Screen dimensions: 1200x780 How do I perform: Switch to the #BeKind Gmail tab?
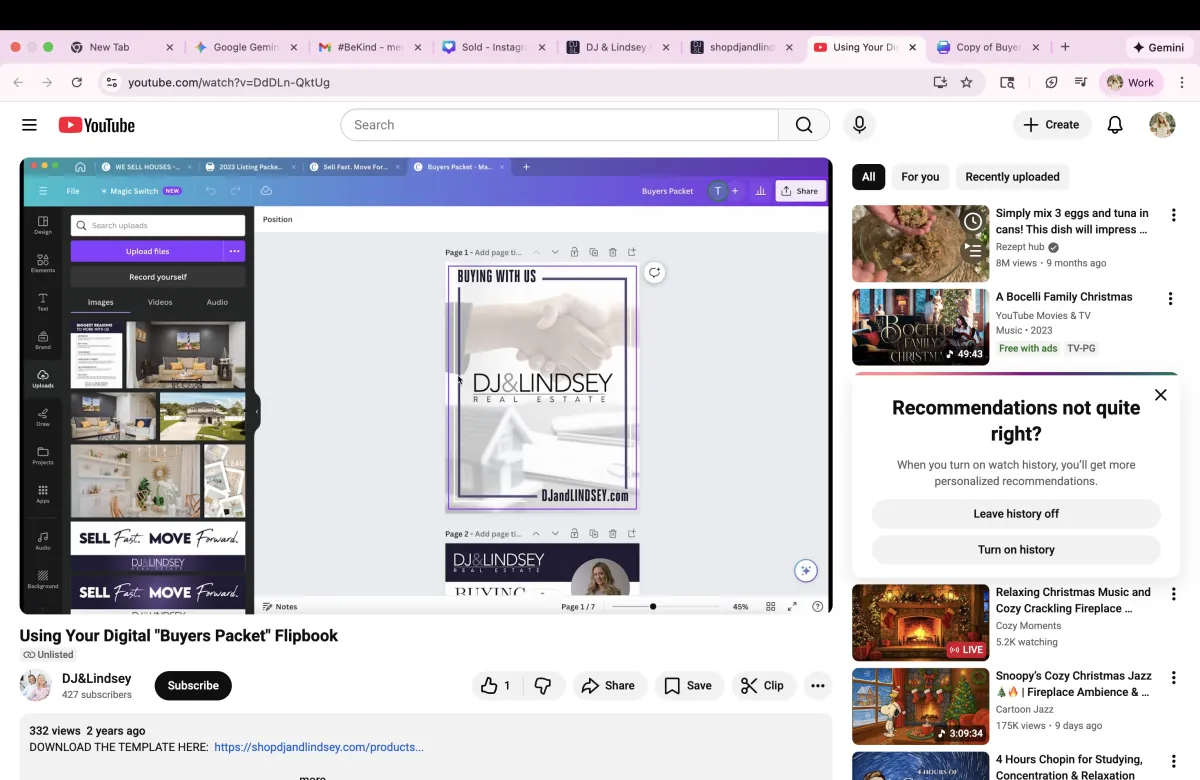(368, 47)
